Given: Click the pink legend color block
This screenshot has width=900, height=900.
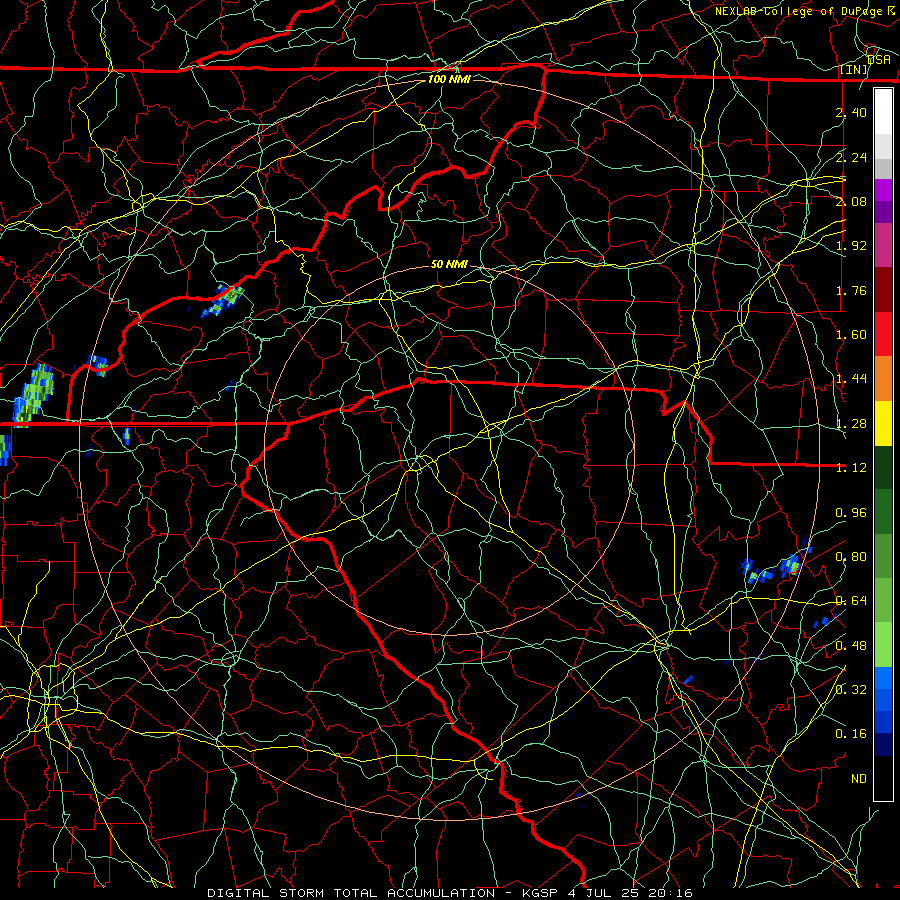Looking at the screenshot, I should [x=883, y=246].
